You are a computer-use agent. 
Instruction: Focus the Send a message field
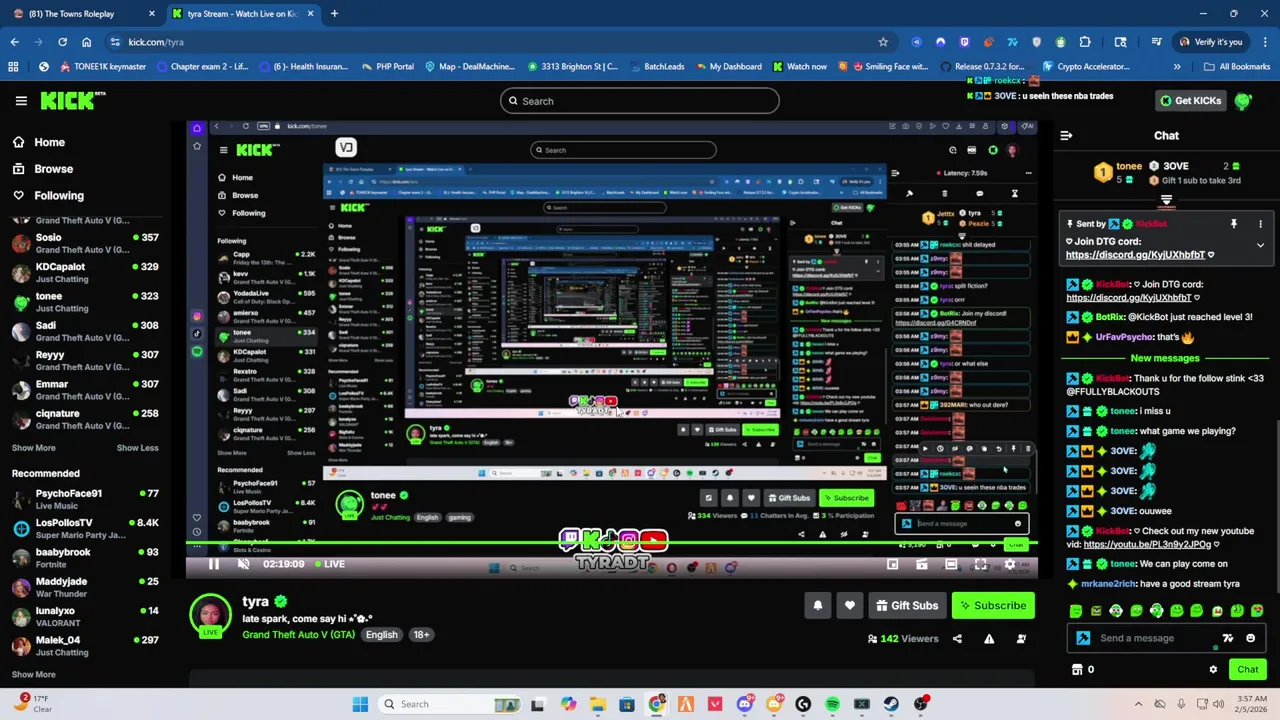coord(1150,638)
